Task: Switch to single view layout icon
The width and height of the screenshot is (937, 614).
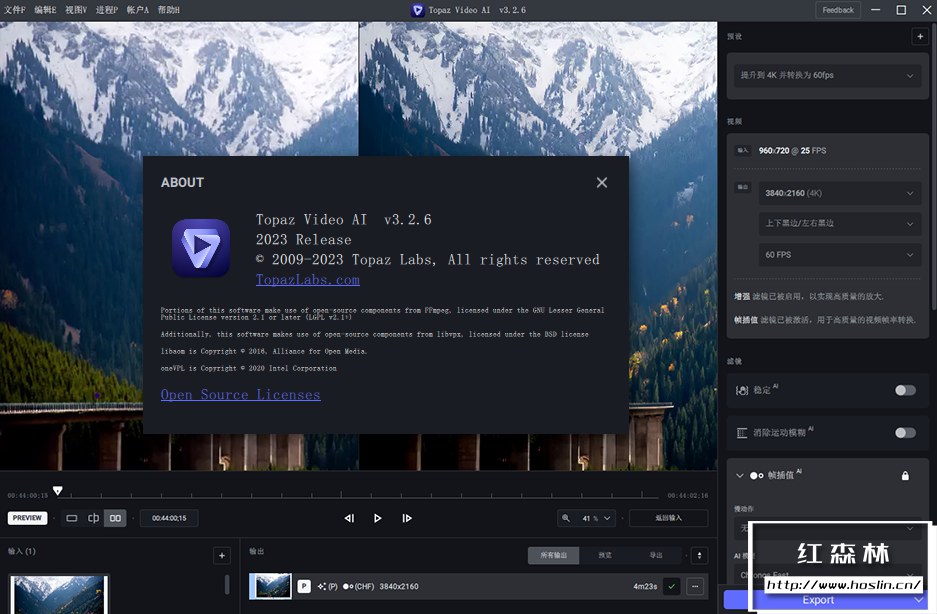Action: (72, 518)
